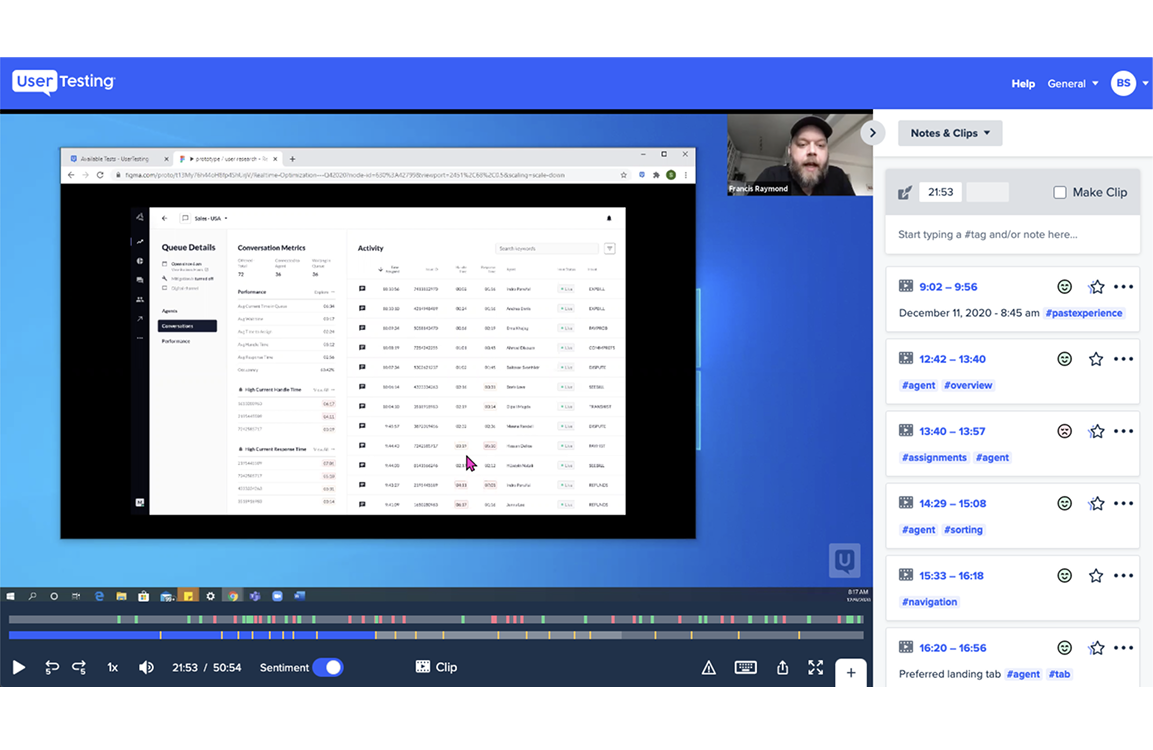Click the share video icon

click(783, 668)
